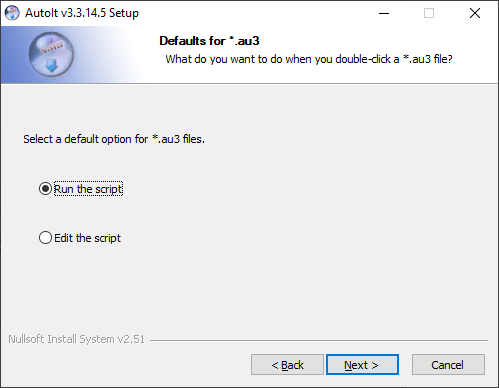The height and width of the screenshot is (388, 499).
Task: Minimize the AutoIt Setup window
Action: (x=384, y=13)
